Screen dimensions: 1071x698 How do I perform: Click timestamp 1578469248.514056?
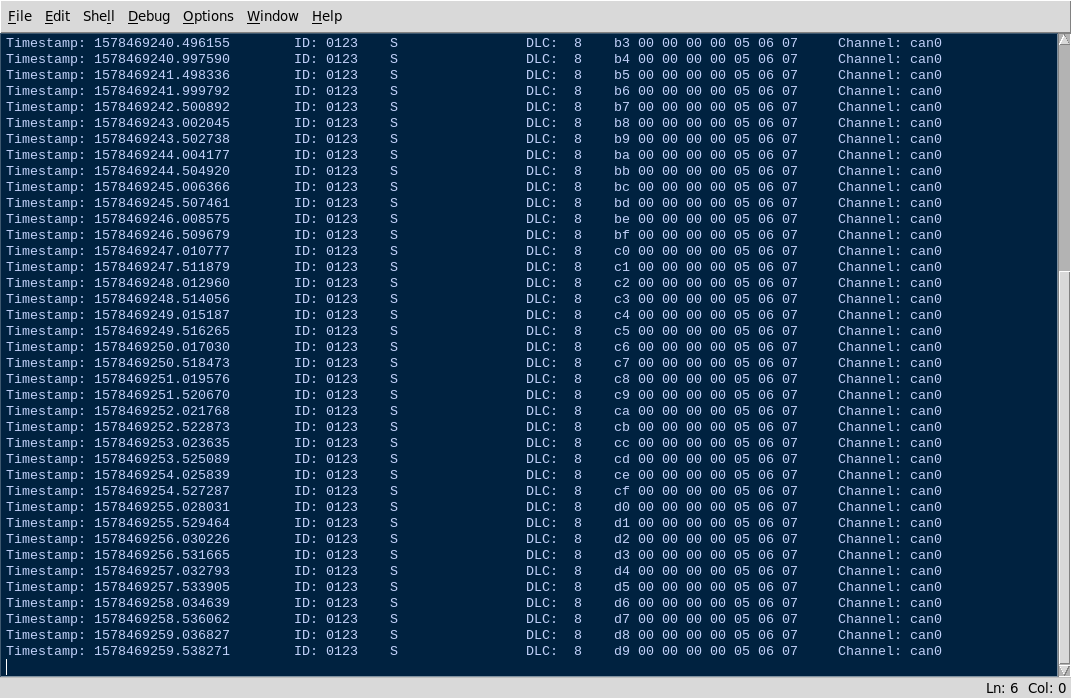coord(162,298)
